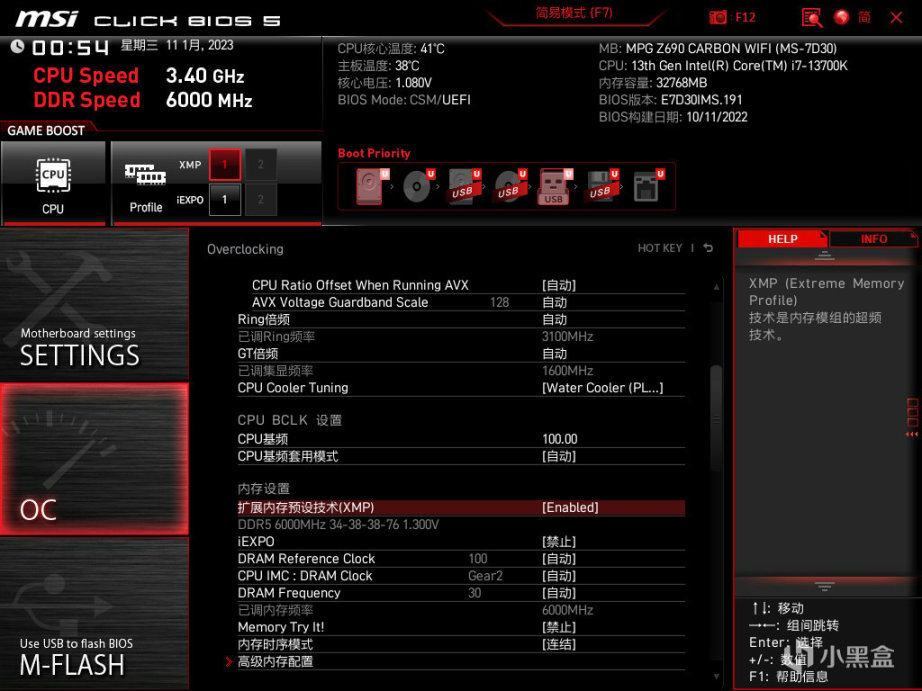Click the 已调内存频率 6000MHz row

pyautogui.click(x=461, y=610)
